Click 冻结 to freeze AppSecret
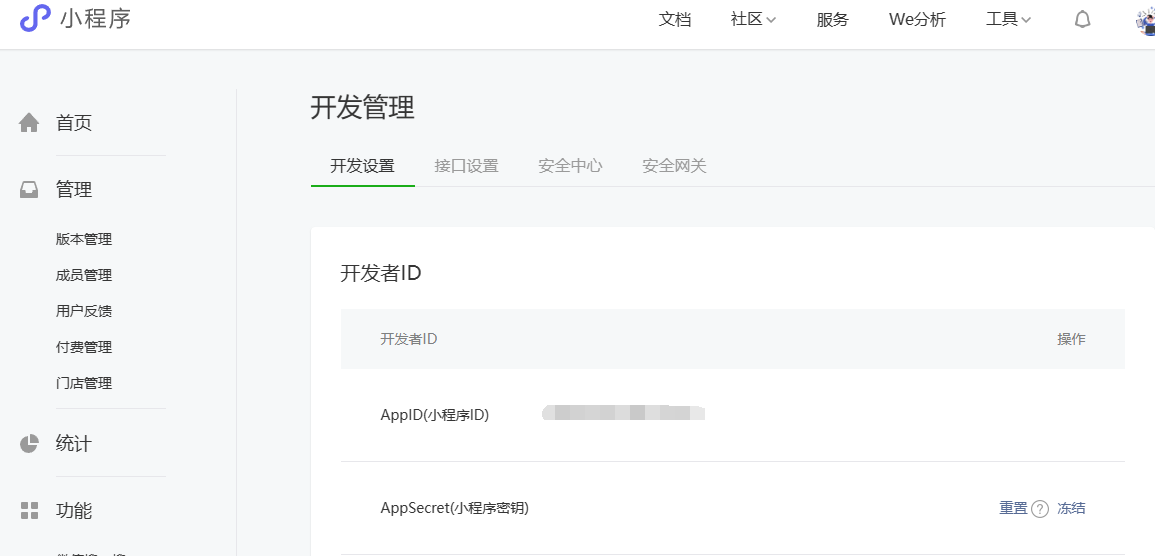The width and height of the screenshot is (1155, 556). coord(1071,508)
